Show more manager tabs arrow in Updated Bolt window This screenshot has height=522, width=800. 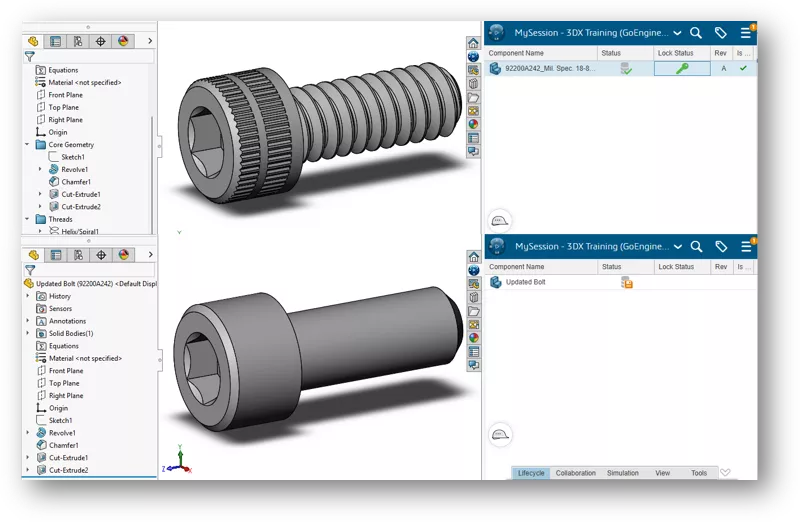[151, 255]
